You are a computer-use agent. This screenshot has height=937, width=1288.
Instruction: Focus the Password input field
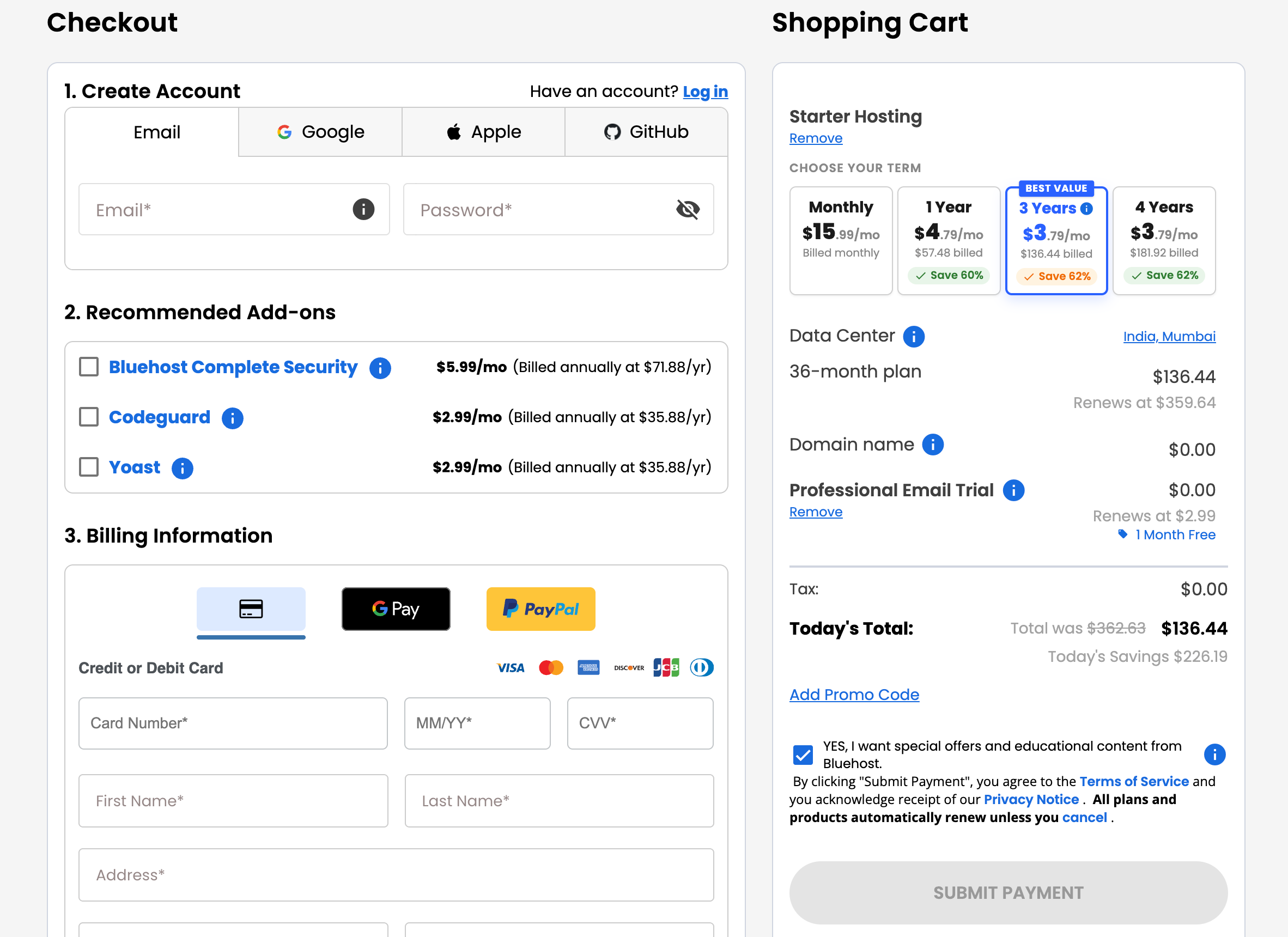(558, 209)
